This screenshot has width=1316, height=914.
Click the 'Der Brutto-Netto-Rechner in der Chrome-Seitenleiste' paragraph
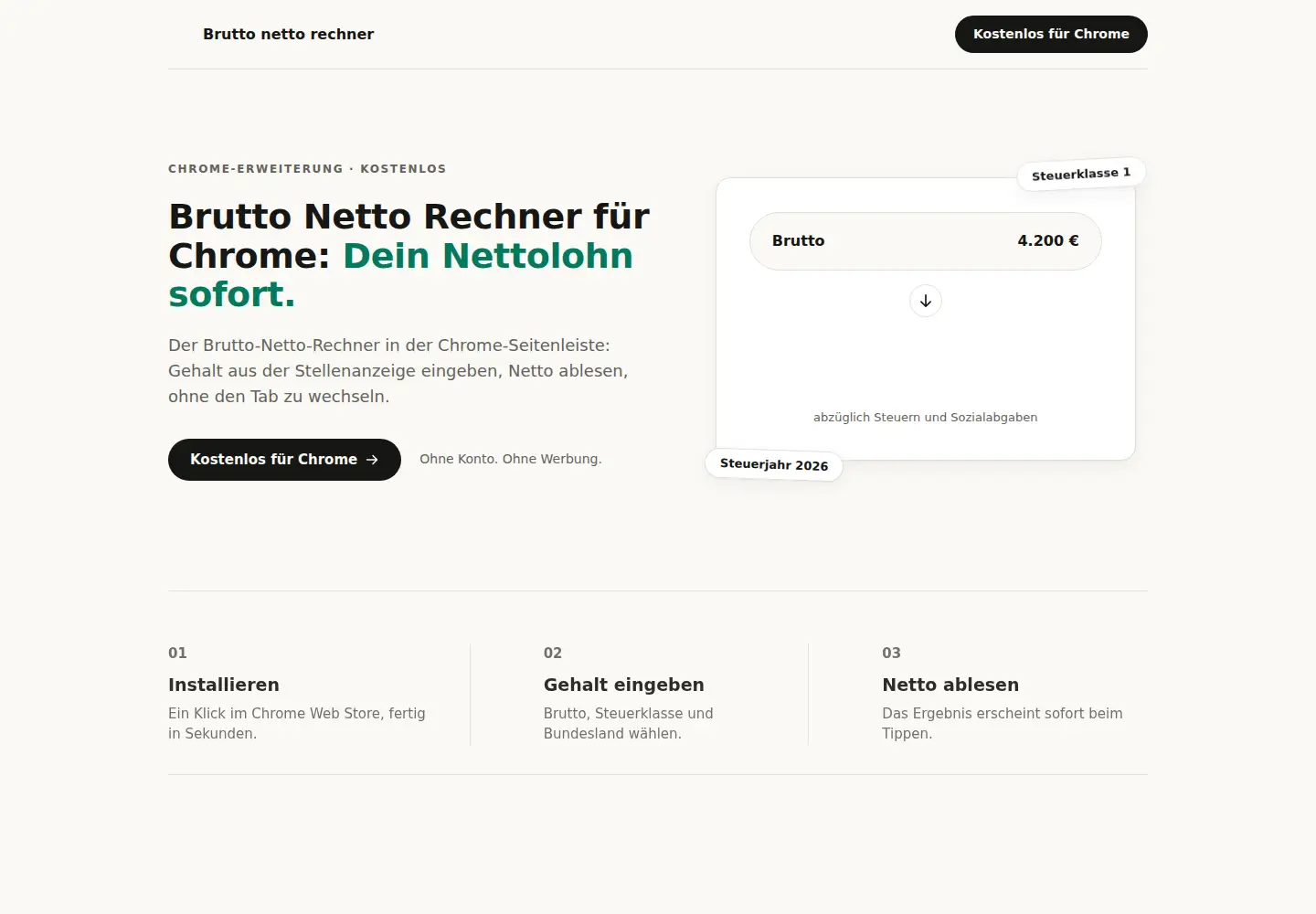398,371
